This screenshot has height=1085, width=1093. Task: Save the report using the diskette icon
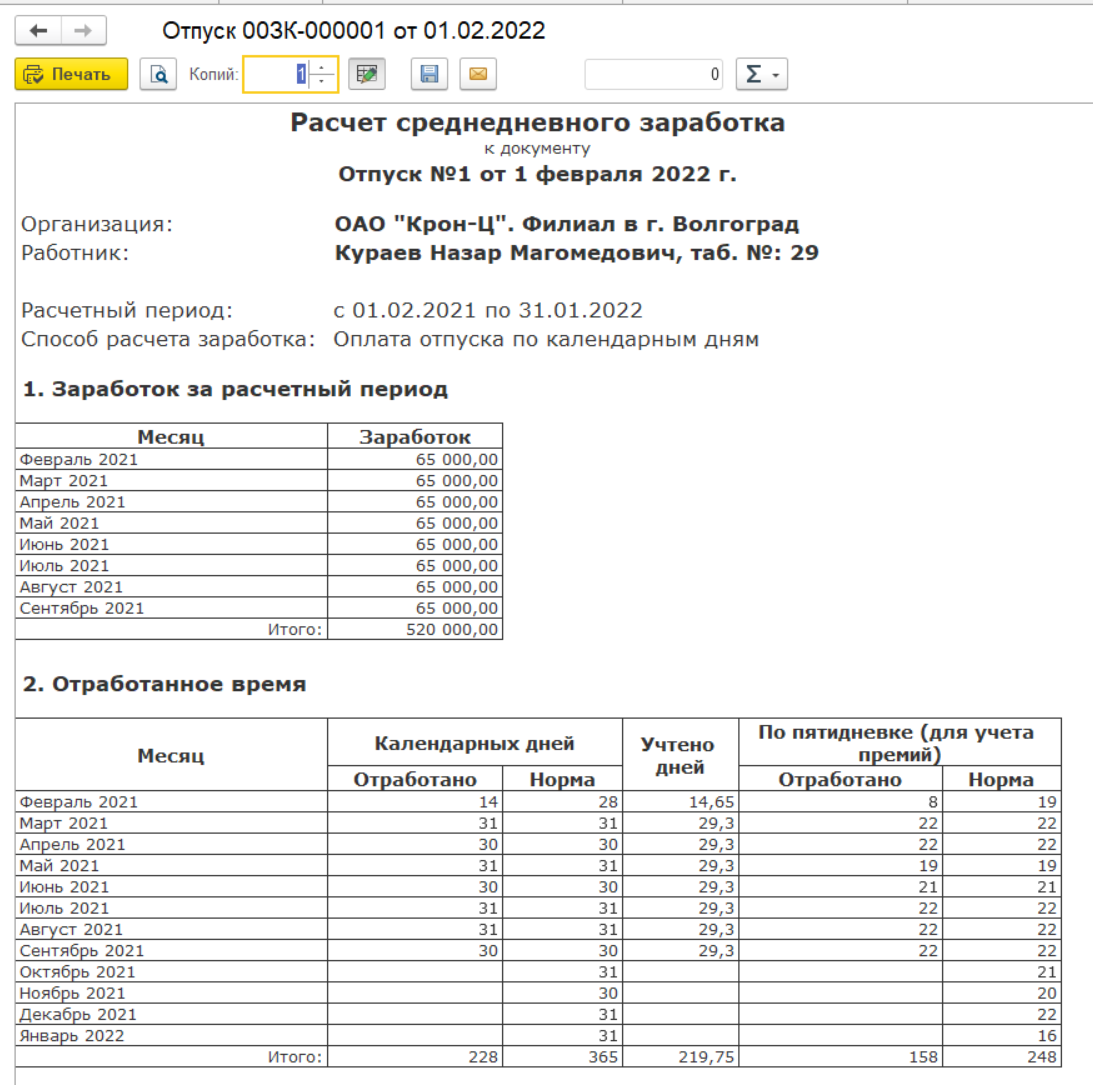click(x=429, y=74)
